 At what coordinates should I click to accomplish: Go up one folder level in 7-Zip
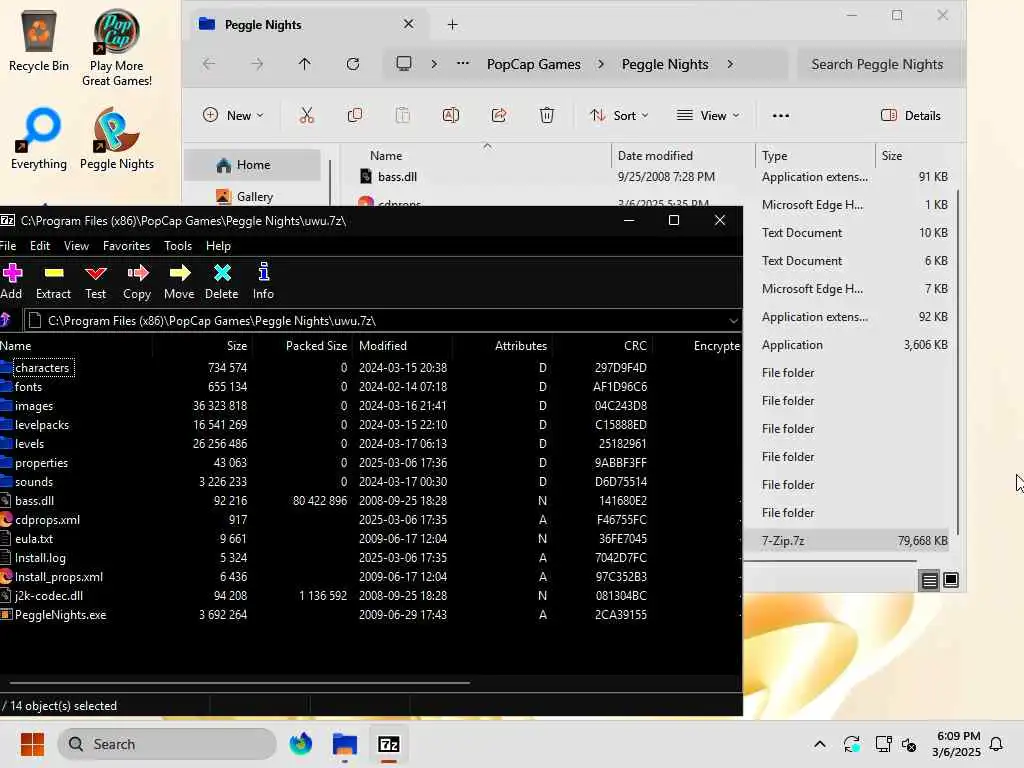(6, 320)
